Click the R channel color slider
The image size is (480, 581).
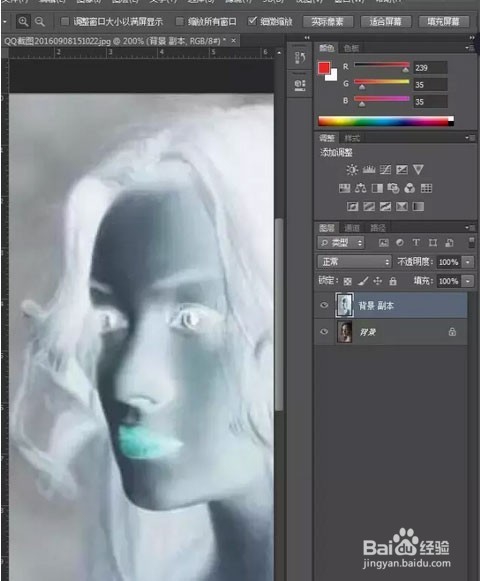[382, 65]
